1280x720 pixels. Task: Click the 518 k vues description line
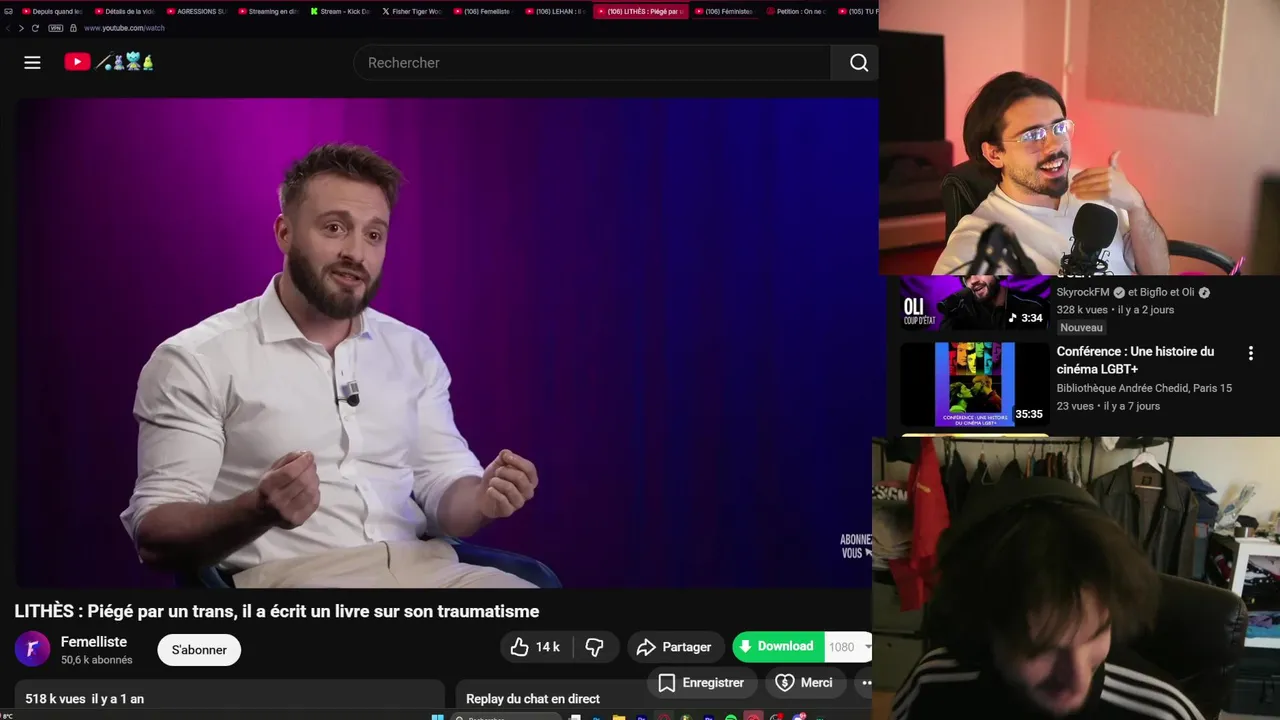(x=85, y=699)
